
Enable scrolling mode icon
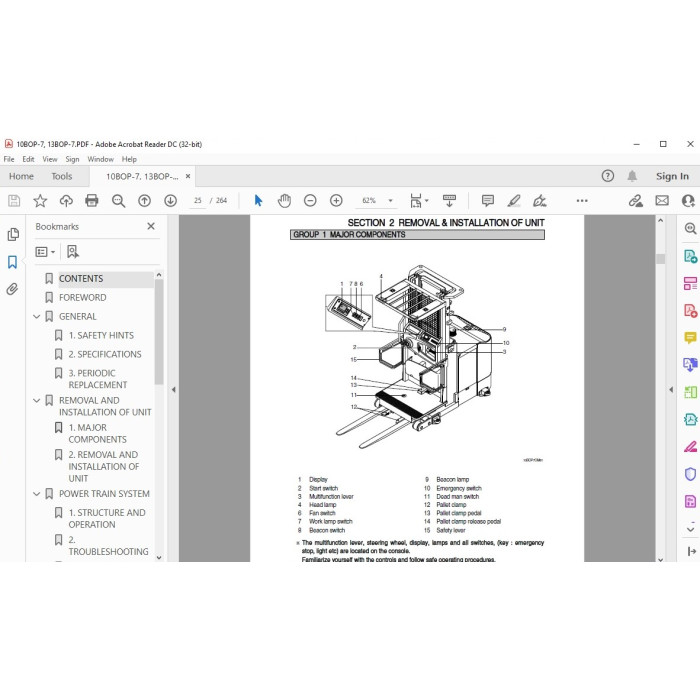450,201
